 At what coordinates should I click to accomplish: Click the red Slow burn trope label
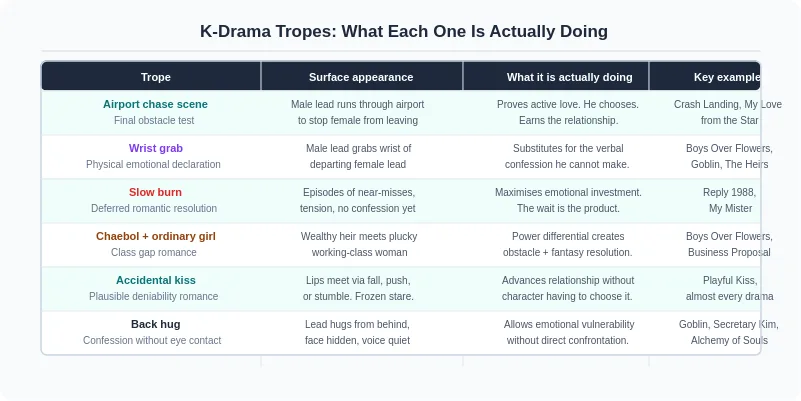[155, 192]
